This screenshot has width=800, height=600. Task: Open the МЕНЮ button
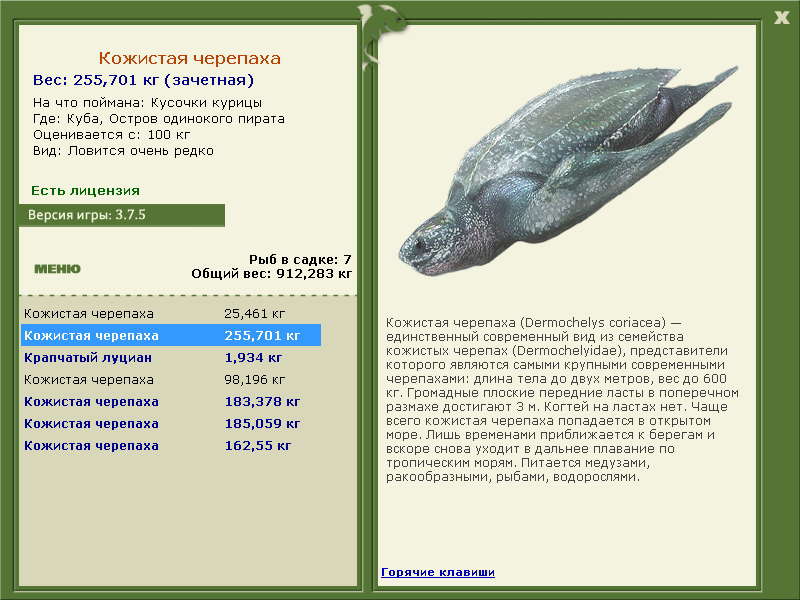[x=58, y=269]
